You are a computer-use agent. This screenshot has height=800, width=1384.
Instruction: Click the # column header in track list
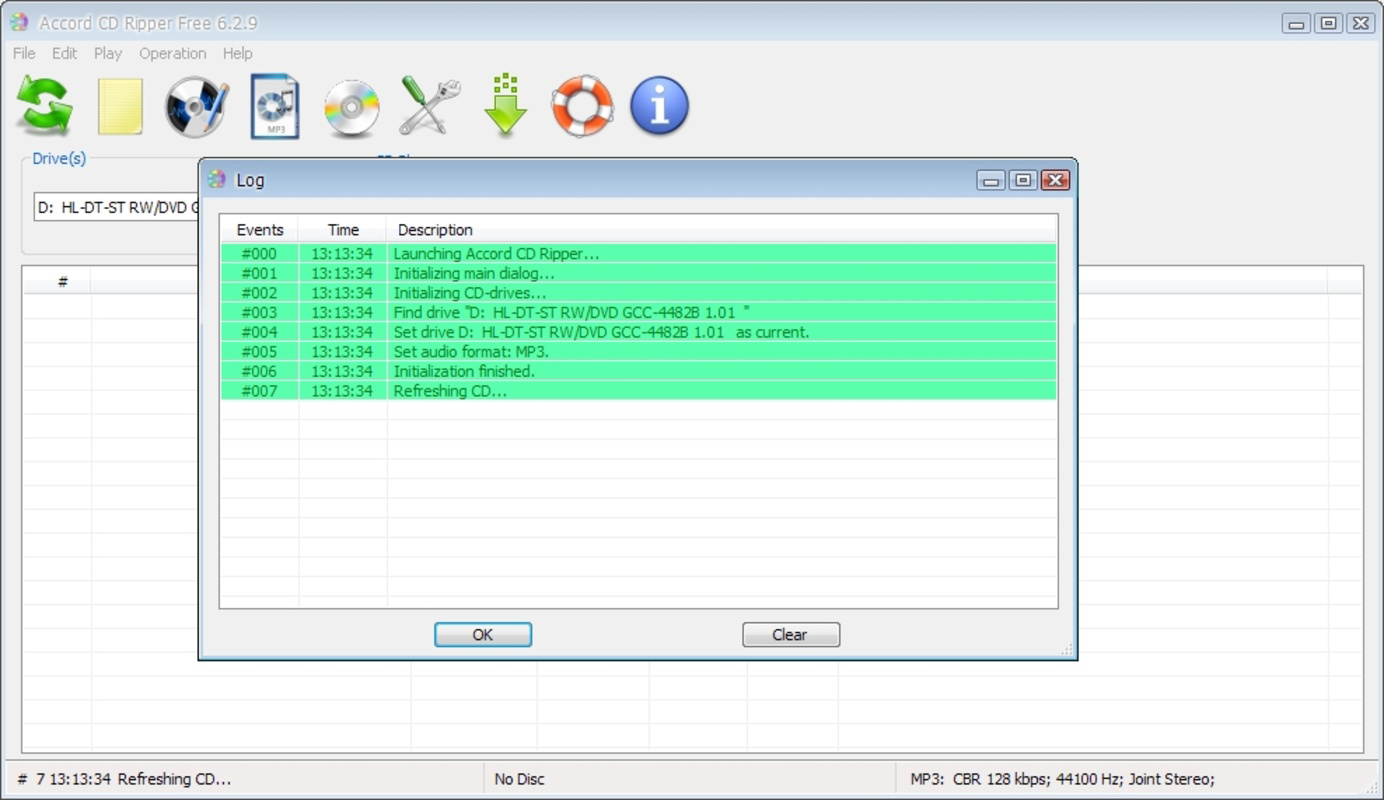62,282
